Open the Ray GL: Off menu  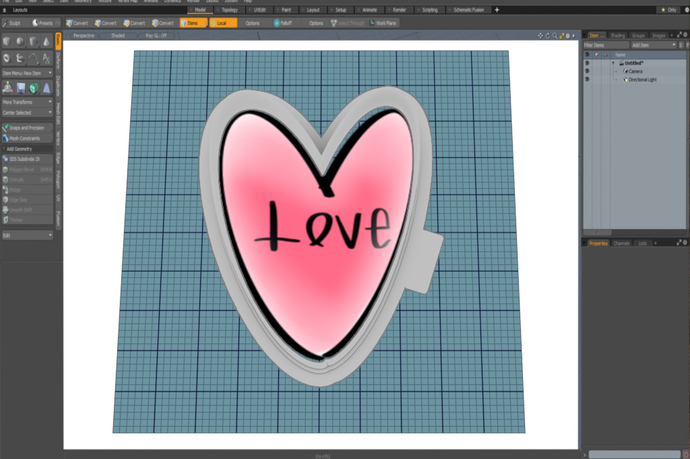(156, 36)
